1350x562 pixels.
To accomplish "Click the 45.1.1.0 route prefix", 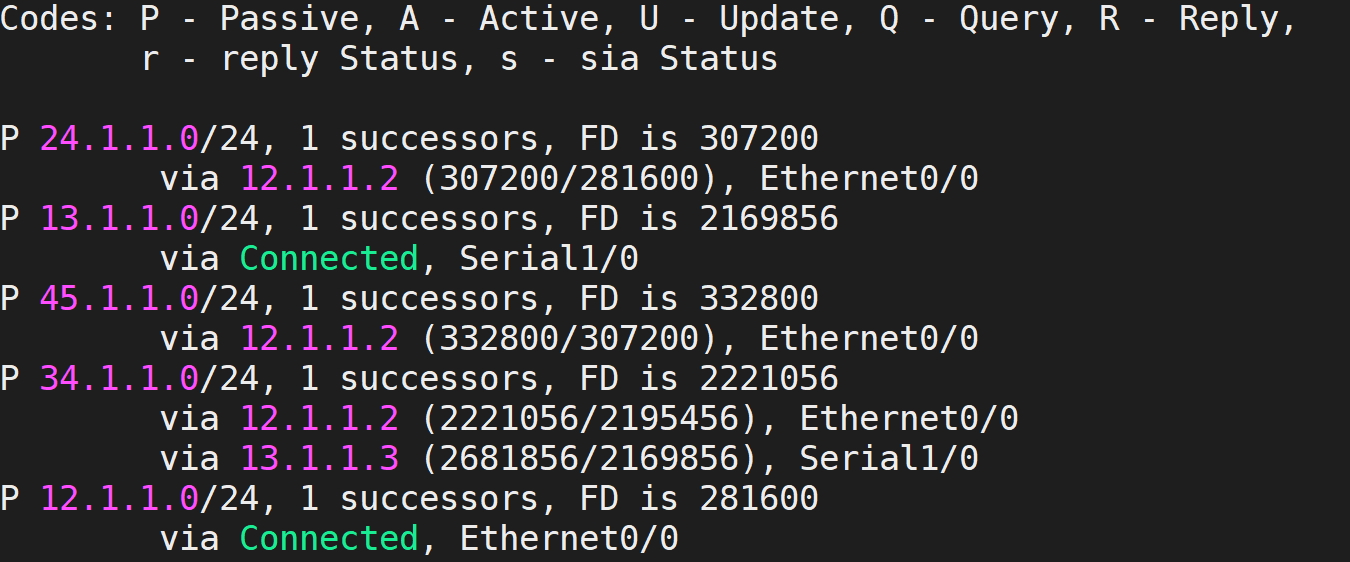I will [x=119, y=298].
